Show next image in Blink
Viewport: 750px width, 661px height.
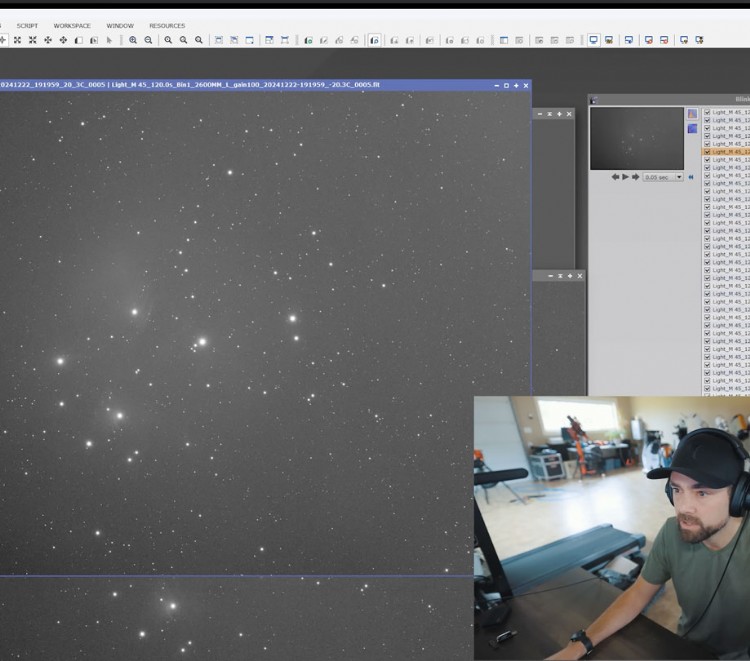(635, 177)
